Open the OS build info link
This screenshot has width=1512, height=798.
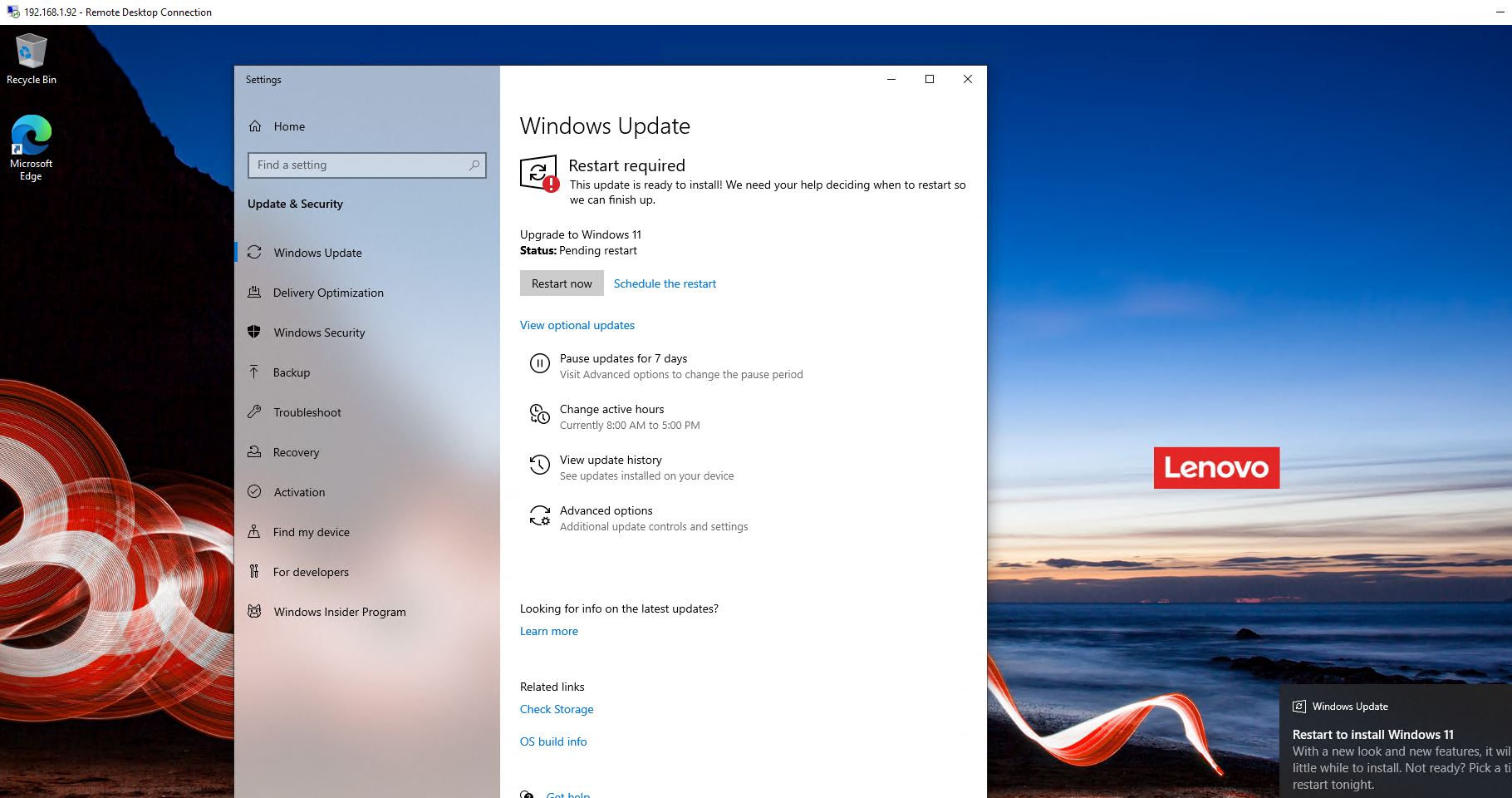(x=553, y=741)
